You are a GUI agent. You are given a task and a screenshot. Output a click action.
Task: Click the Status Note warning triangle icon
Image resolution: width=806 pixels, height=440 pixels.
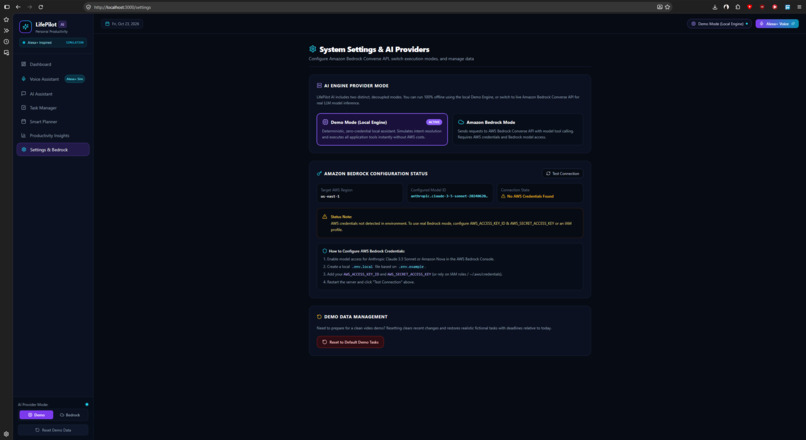[x=324, y=217]
